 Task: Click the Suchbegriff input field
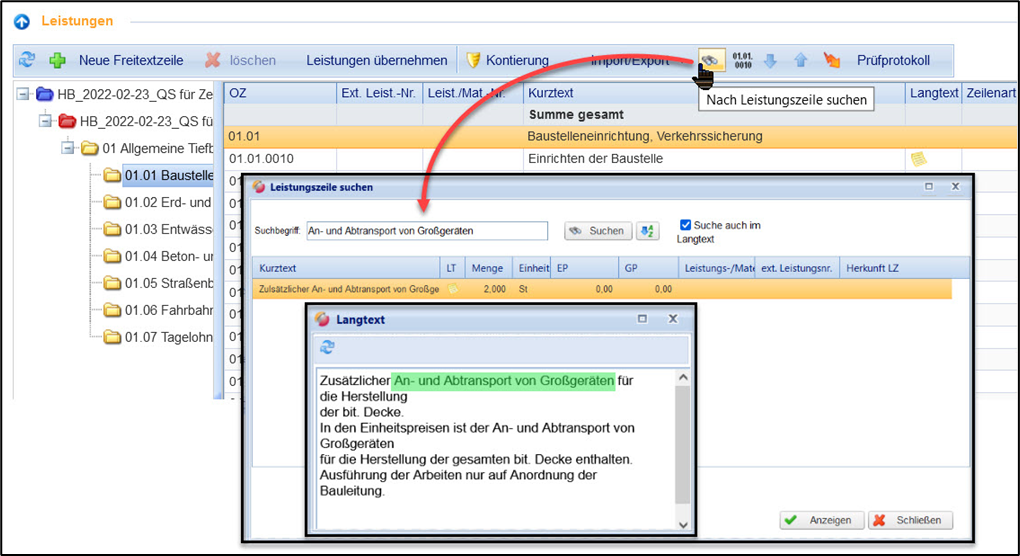tap(427, 231)
